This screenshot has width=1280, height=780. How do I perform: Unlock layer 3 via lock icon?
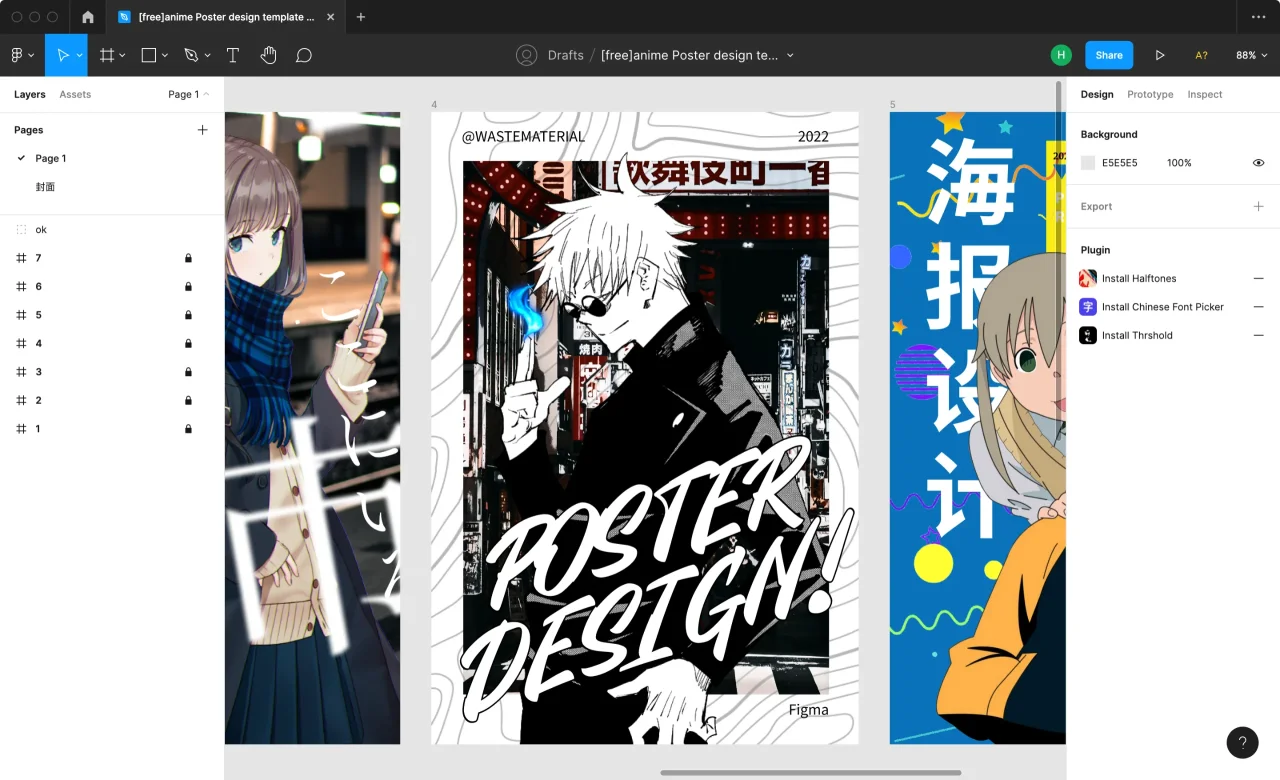(x=188, y=372)
